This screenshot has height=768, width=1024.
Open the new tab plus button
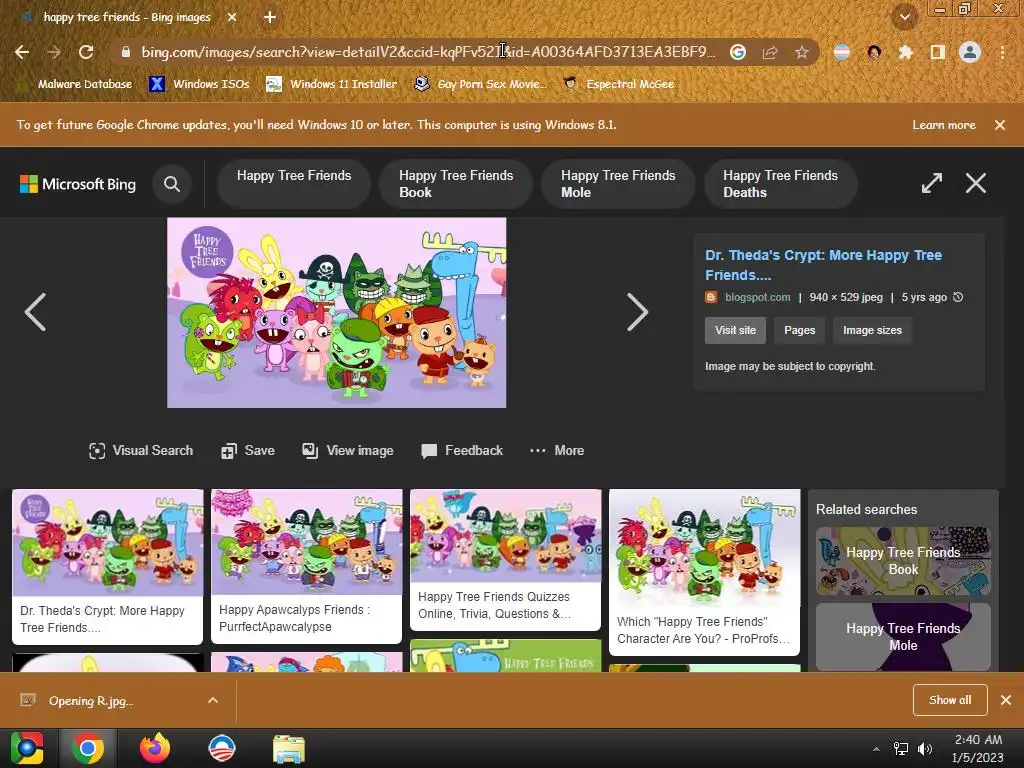point(270,18)
